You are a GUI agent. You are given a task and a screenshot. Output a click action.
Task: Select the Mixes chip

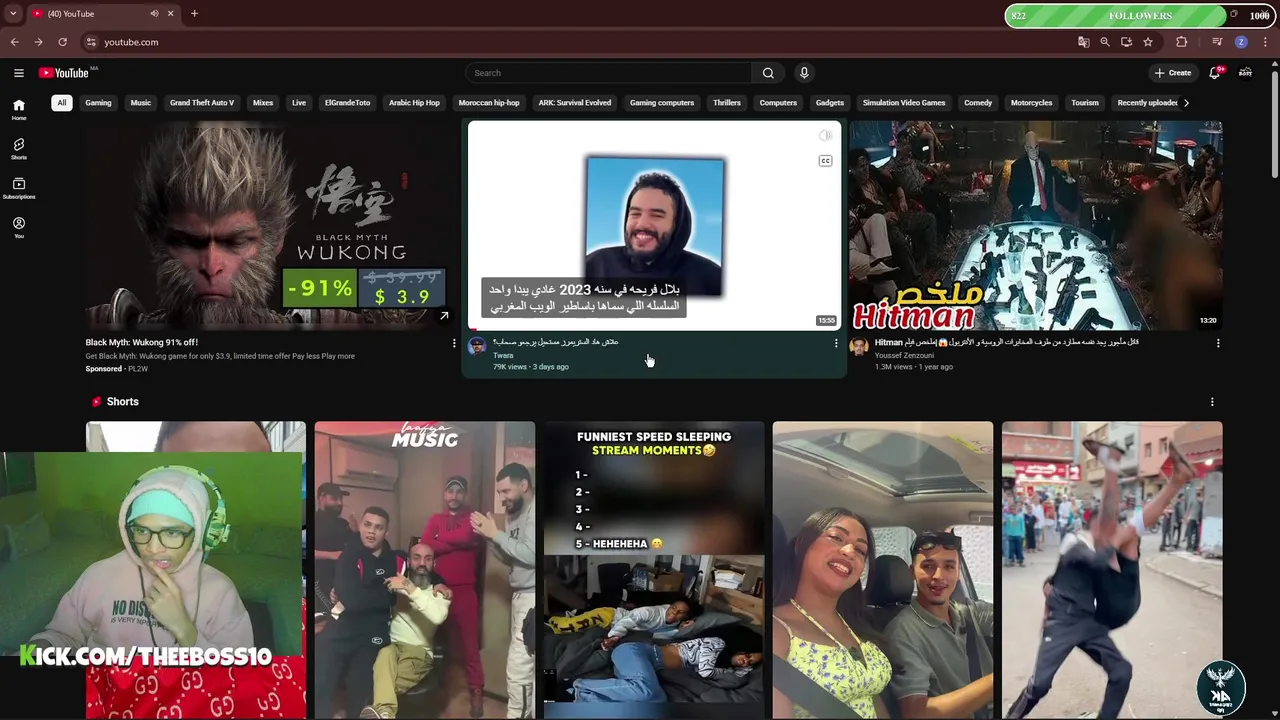tap(263, 103)
